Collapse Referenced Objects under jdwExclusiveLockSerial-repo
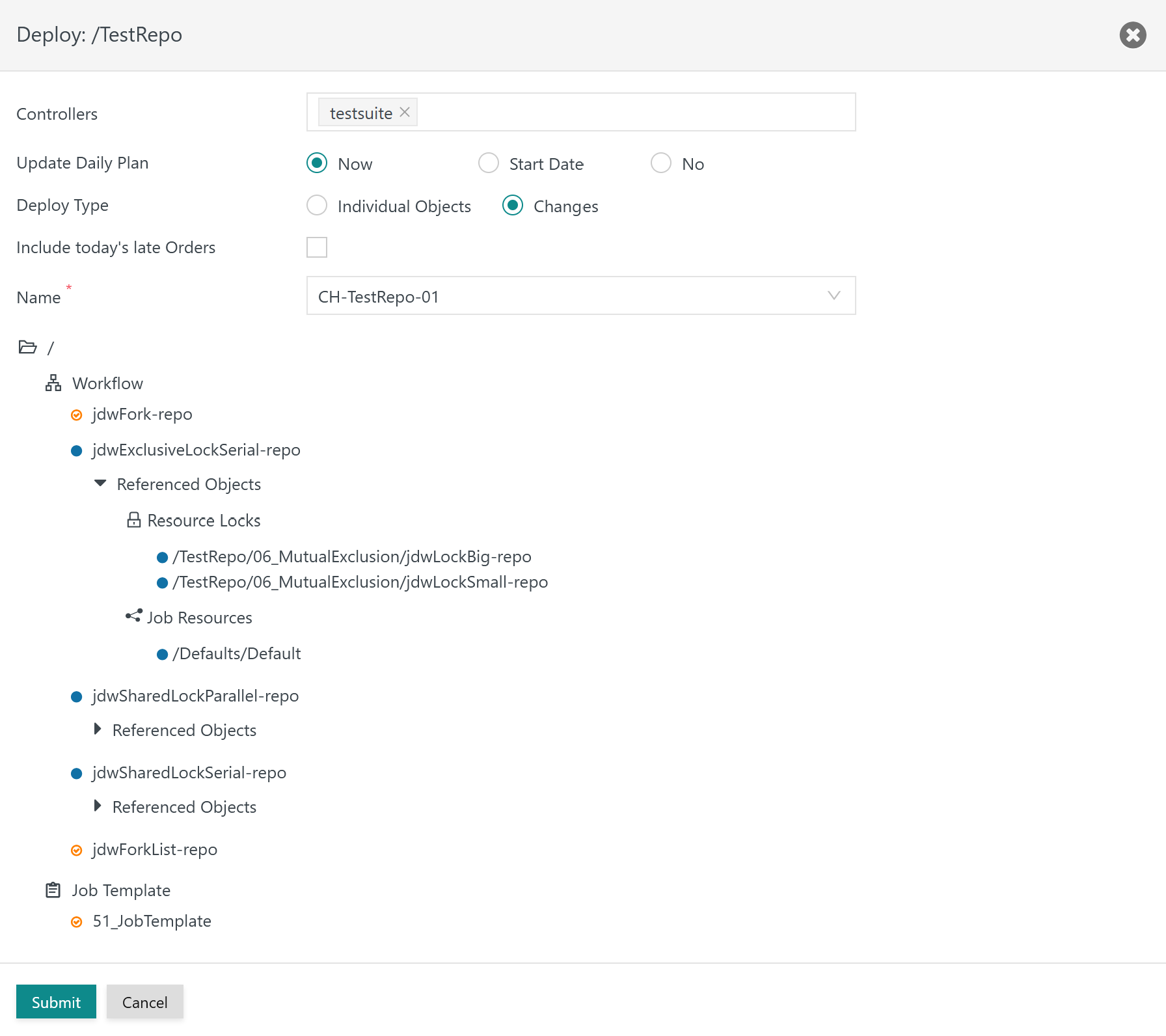The width and height of the screenshot is (1166, 1036). point(100,484)
